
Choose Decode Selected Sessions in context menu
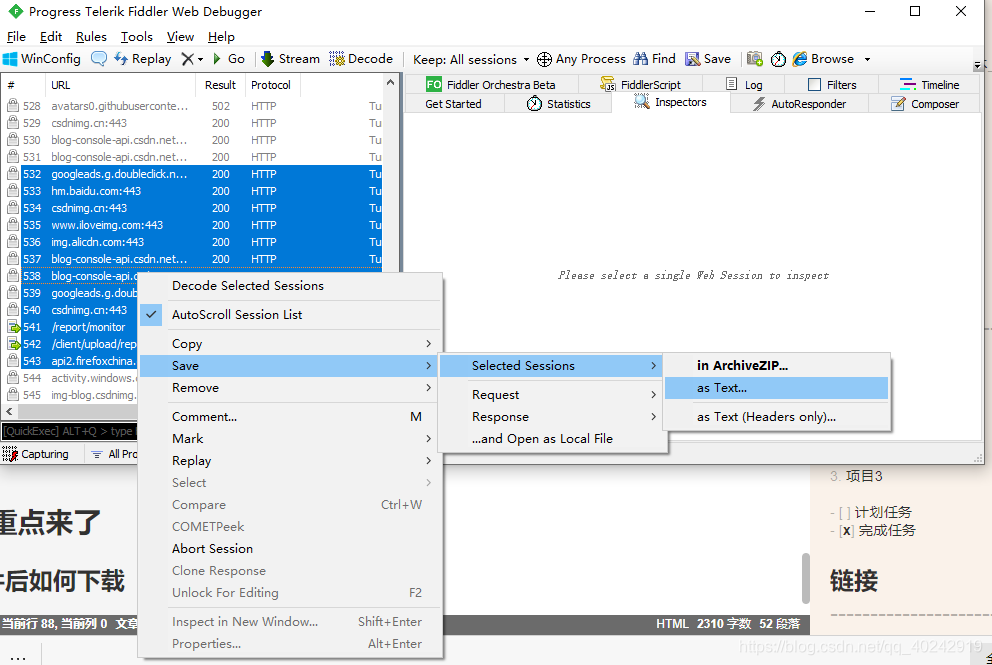290,286
